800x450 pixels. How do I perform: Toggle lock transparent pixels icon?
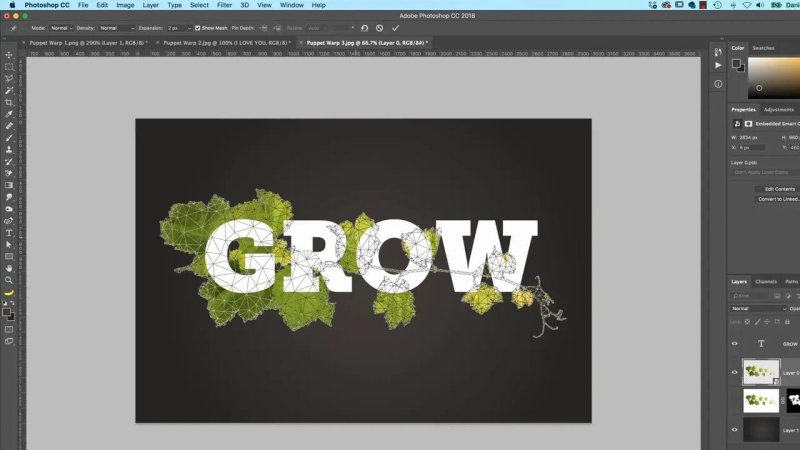tap(747, 321)
